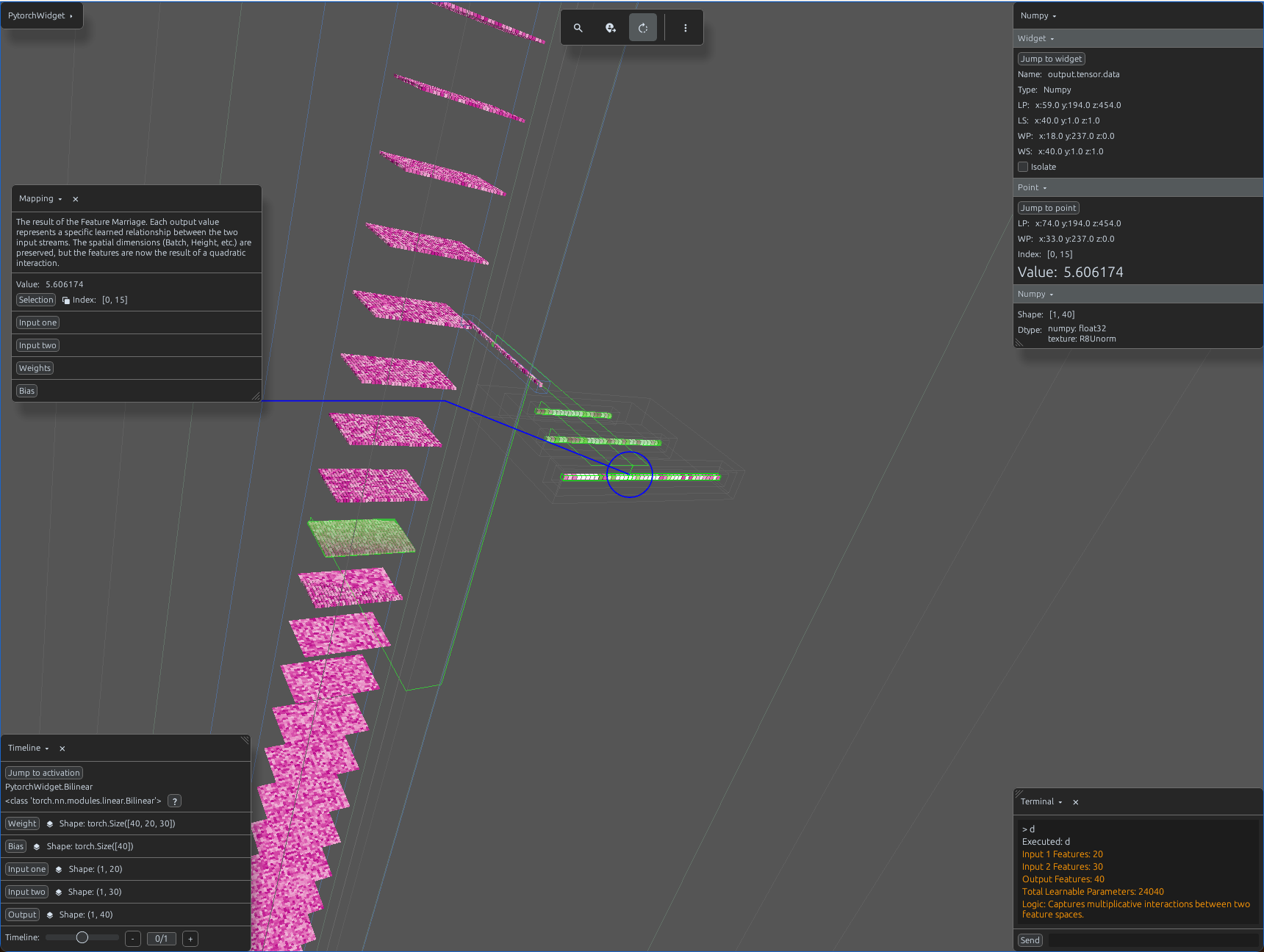Image resolution: width=1264 pixels, height=952 pixels.
Task: Click the Jump to activation button
Action: [x=44, y=773]
